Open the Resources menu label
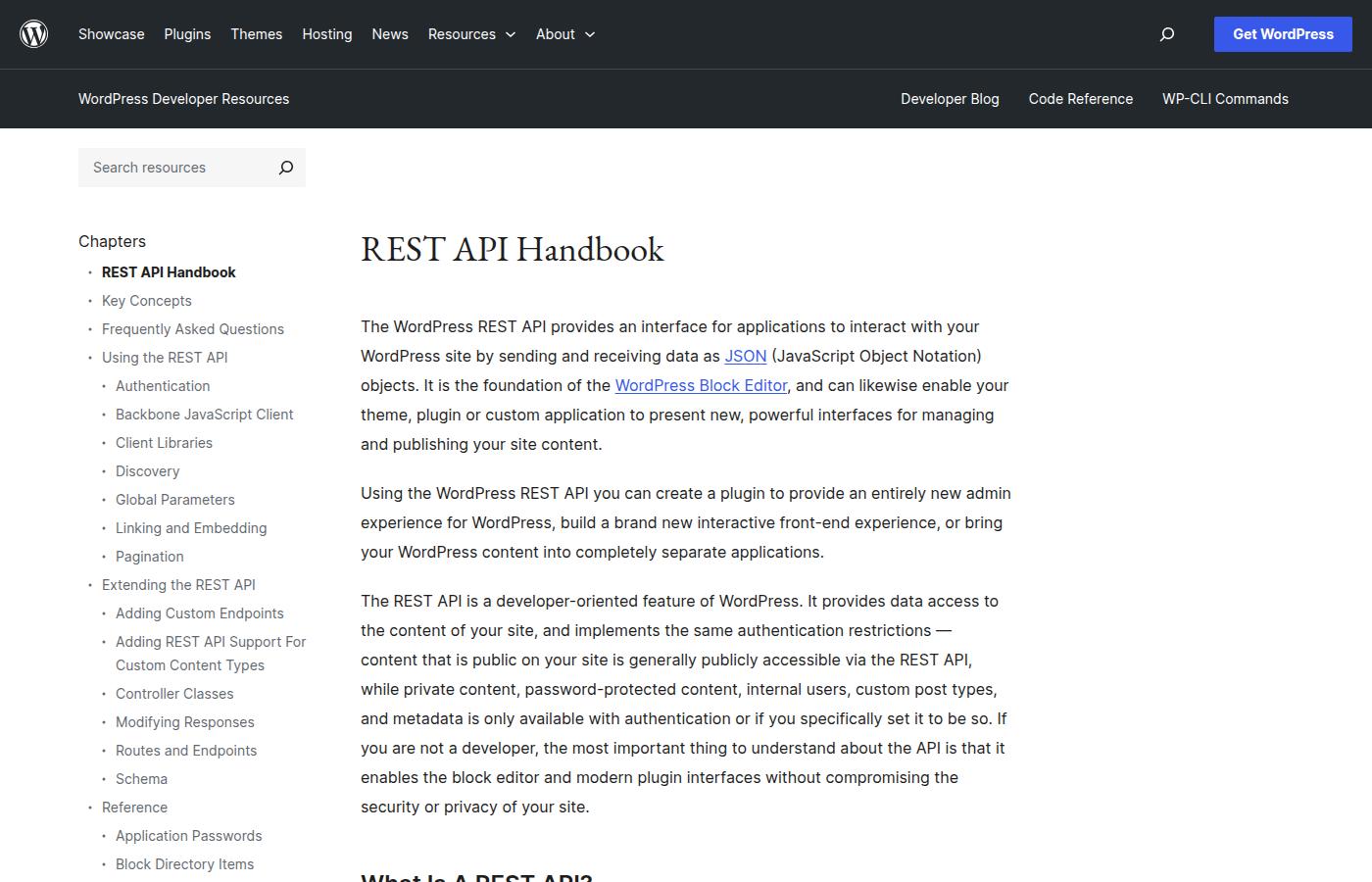Screen dimensions: 1372x882 click(x=462, y=34)
